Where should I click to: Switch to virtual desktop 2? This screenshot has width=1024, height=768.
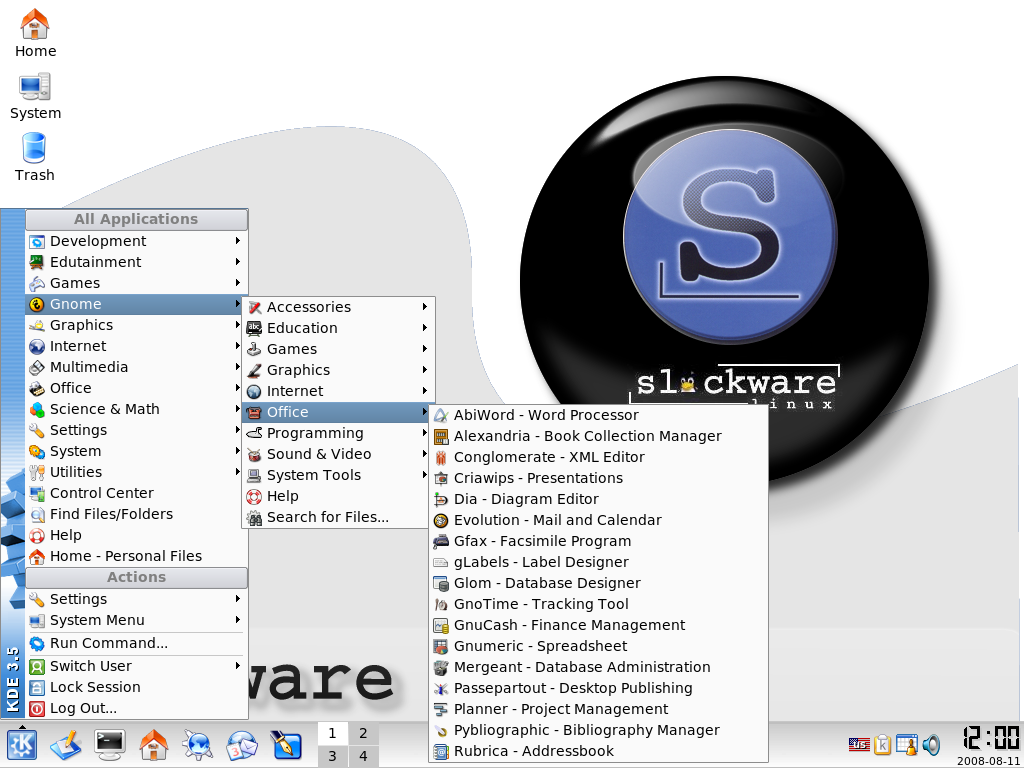click(363, 733)
